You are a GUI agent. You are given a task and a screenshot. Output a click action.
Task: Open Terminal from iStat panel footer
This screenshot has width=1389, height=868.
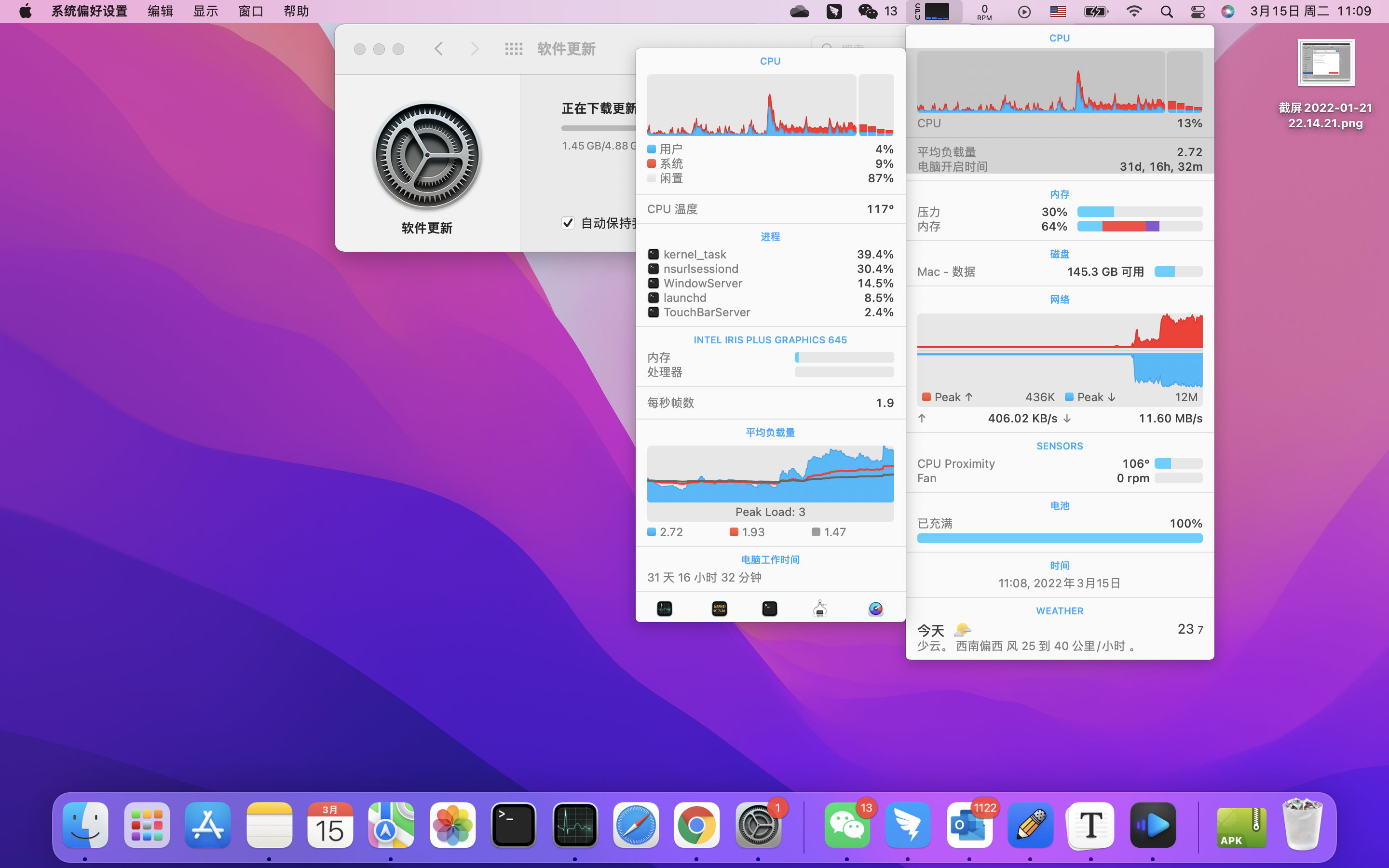pyautogui.click(x=769, y=609)
